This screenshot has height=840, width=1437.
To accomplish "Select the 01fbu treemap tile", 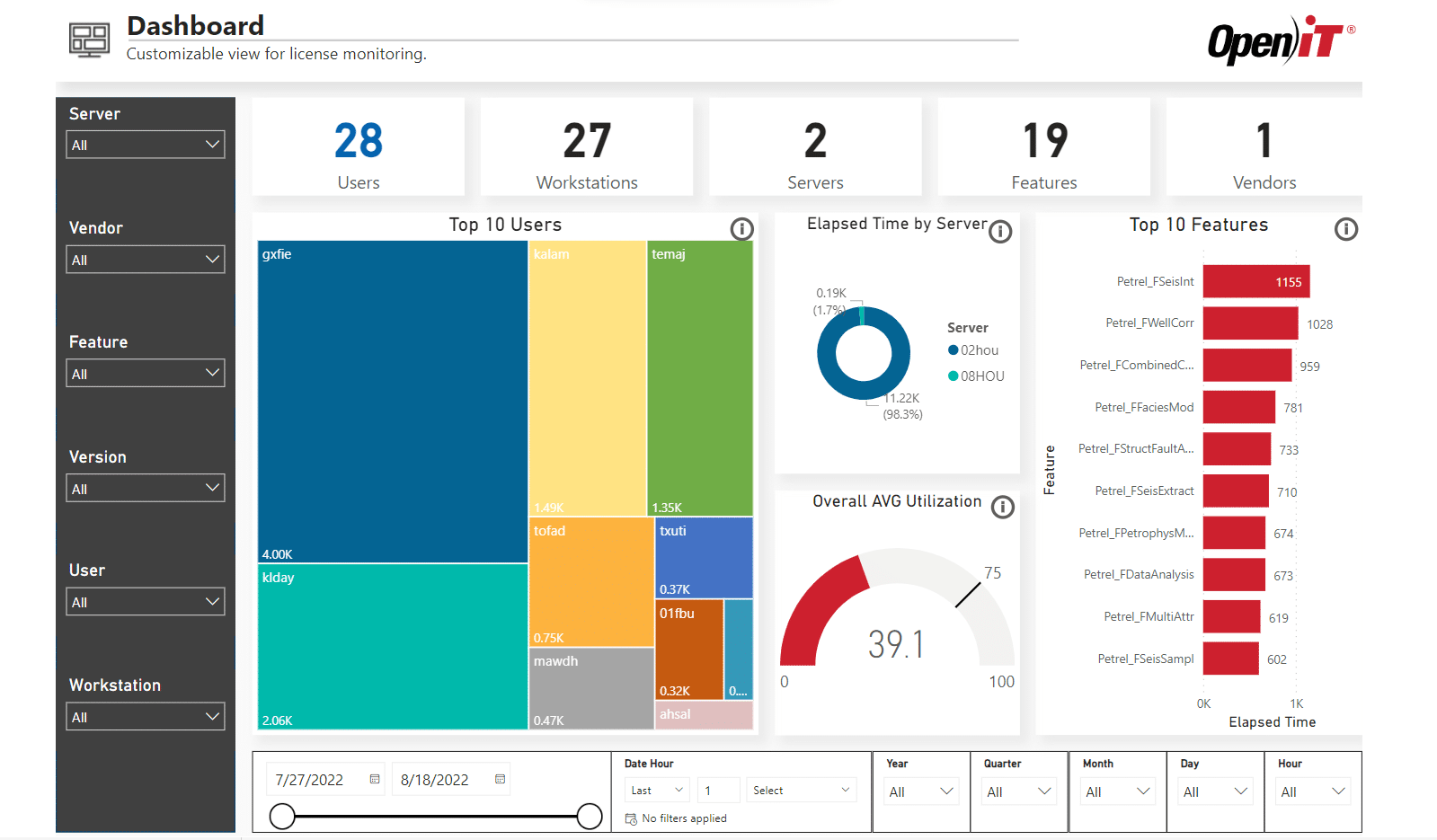I will pos(689,650).
